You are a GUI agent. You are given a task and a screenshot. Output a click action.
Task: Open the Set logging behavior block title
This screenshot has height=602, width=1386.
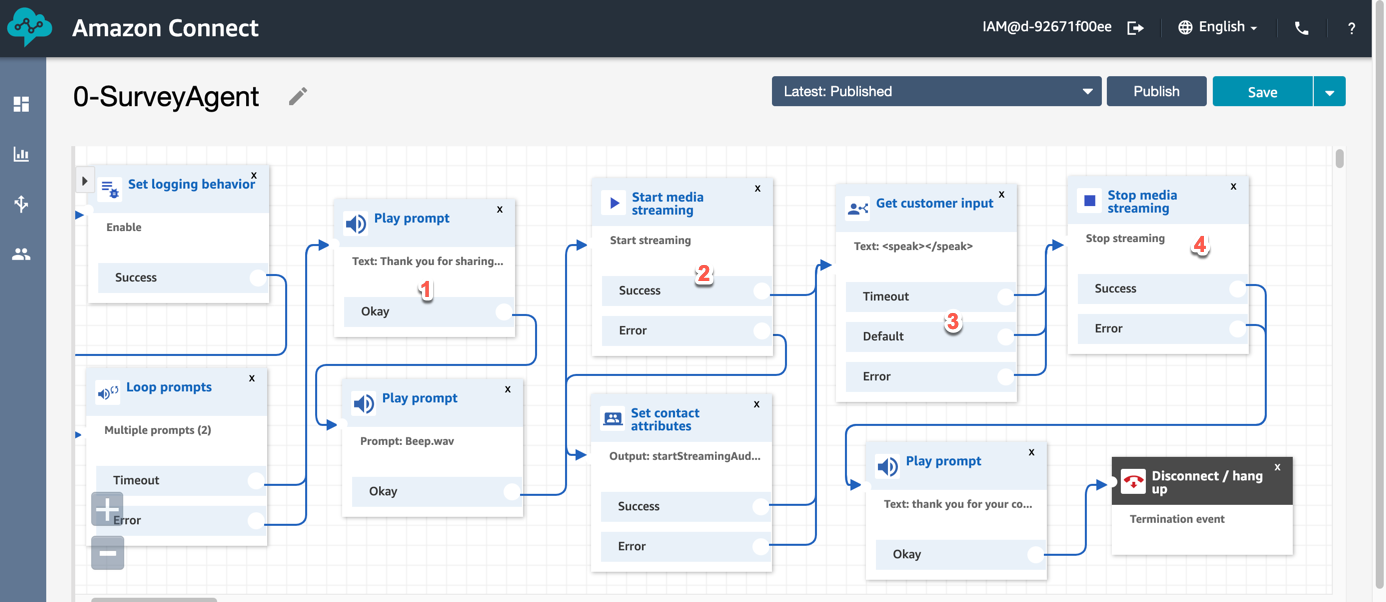pyautogui.click(x=191, y=184)
